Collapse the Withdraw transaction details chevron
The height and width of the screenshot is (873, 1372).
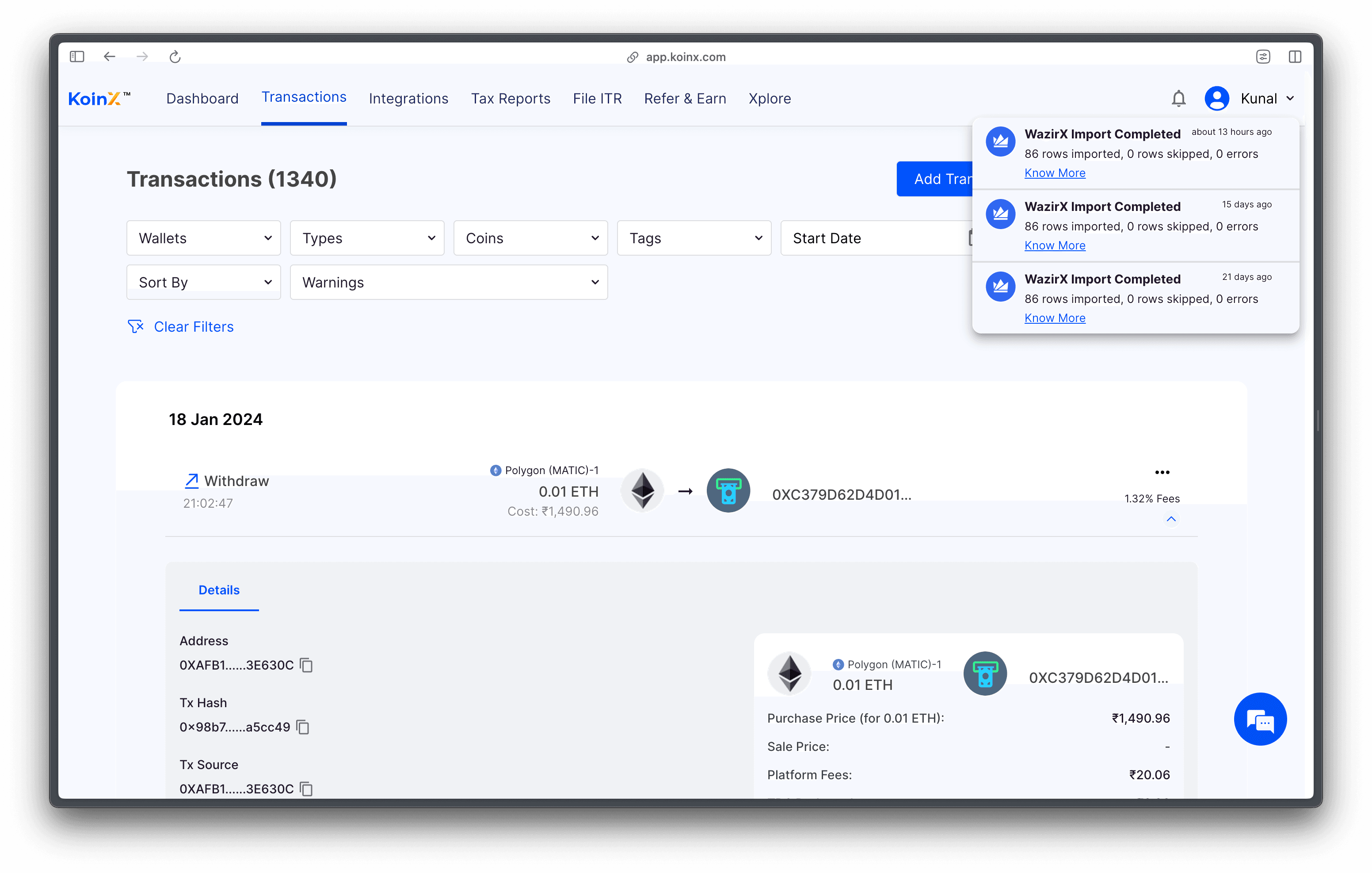click(1171, 519)
